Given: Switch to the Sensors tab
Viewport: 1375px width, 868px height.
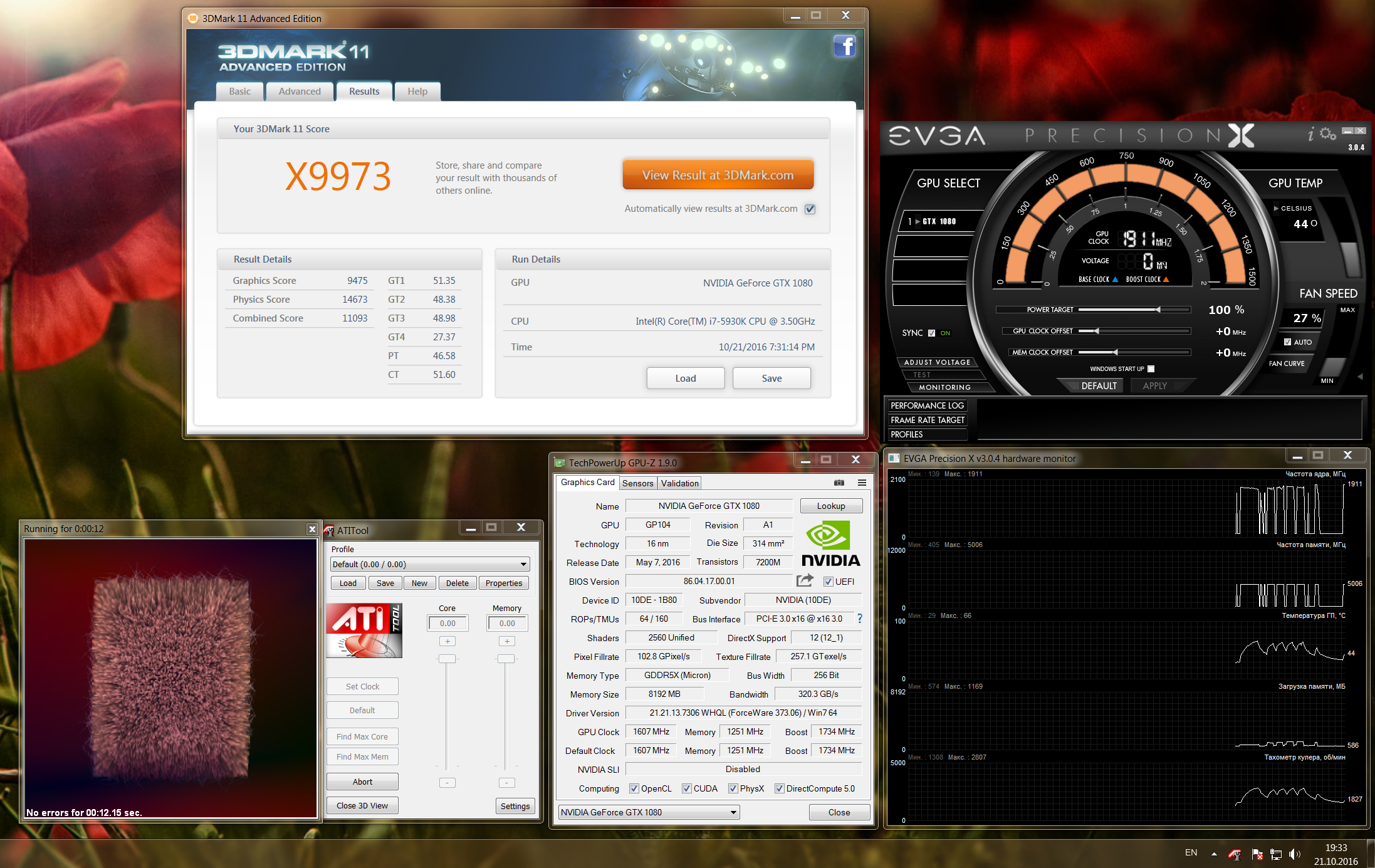Looking at the screenshot, I should tap(637, 483).
